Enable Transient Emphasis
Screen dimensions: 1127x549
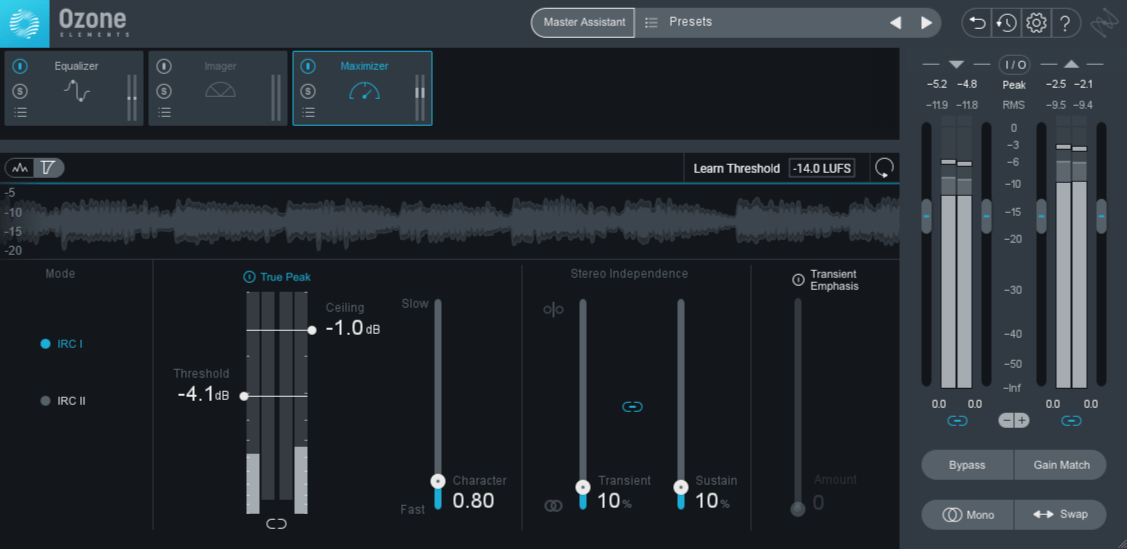coord(798,280)
